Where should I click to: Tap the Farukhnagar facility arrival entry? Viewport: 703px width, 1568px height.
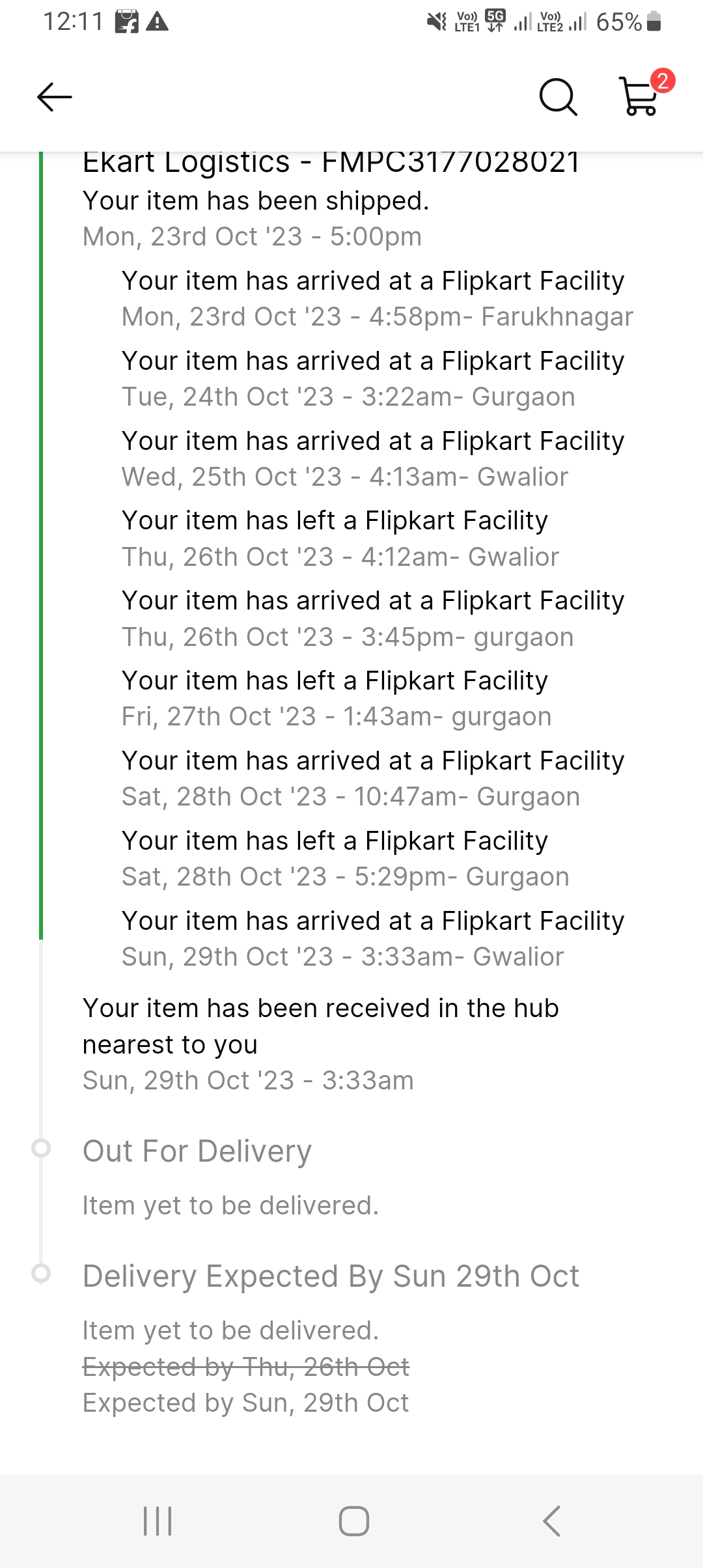point(376,299)
